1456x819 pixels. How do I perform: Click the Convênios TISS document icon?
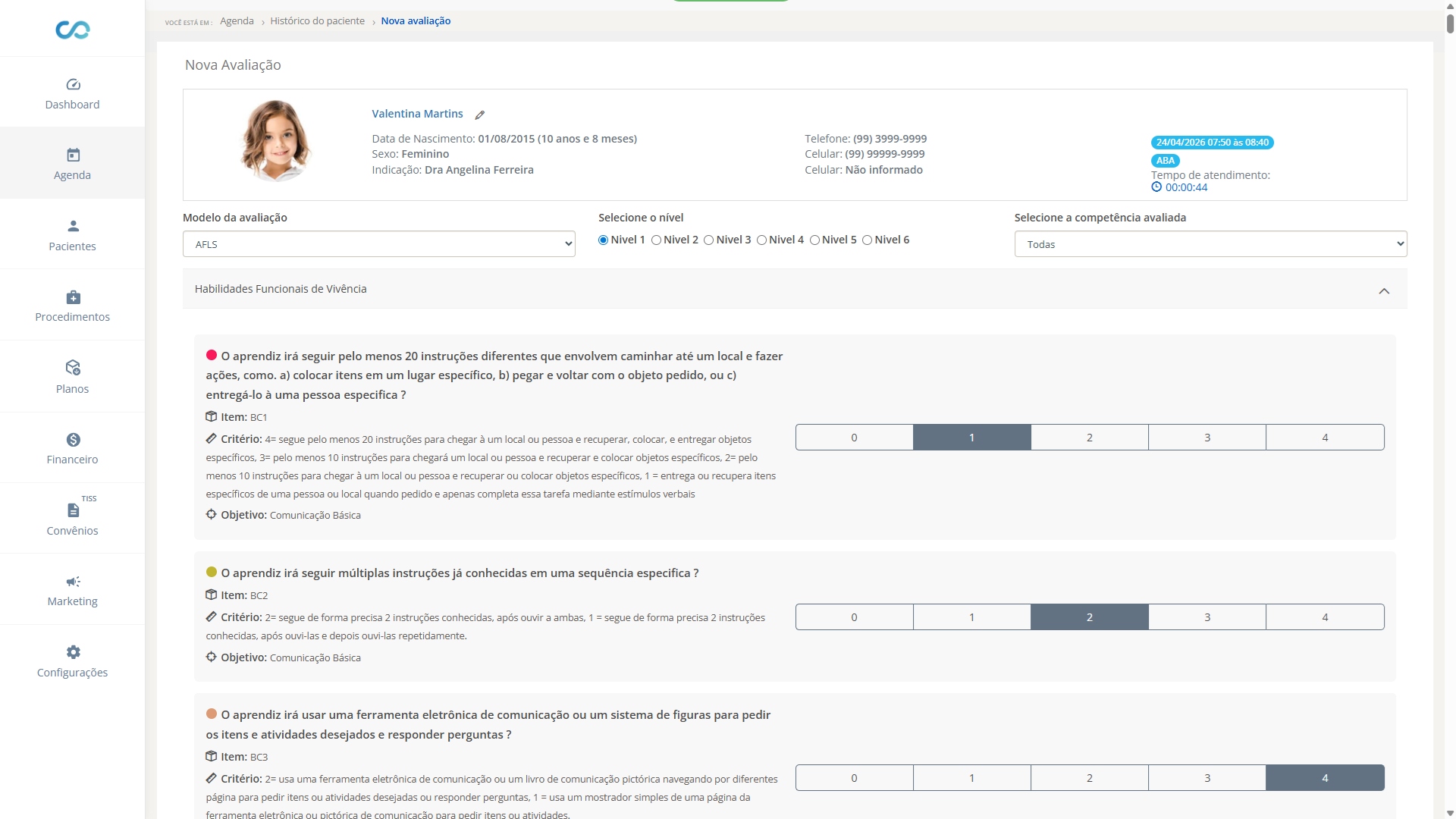point(73,510)
